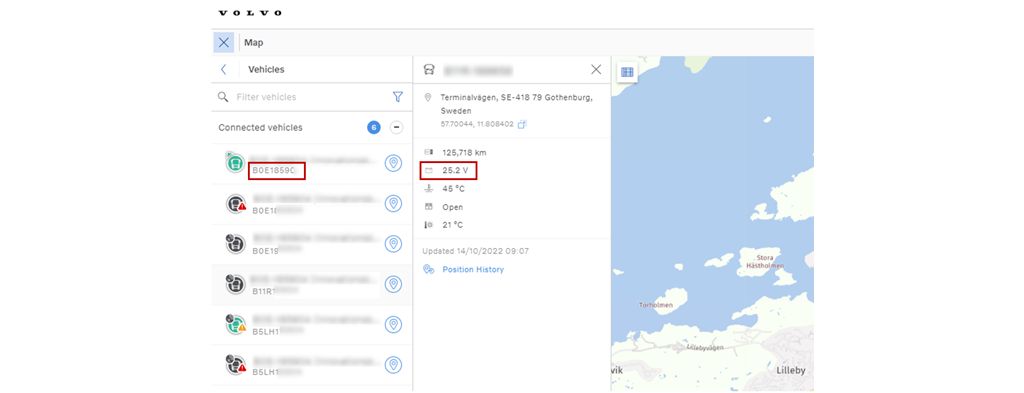The image size is (1024, 393).
Task: Copy the coordinates with the copy icon
Action: pyautogui.click(x=522, y=124)
